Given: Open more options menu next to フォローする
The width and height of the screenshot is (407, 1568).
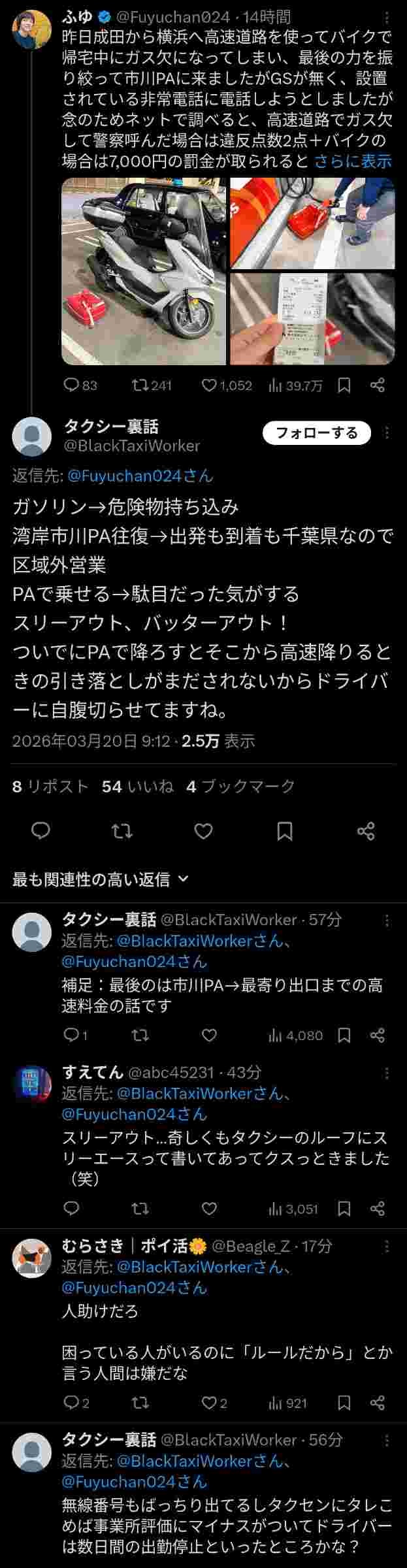Looking at the screenshot, I should pyautogui.click(x=387, y=433).
